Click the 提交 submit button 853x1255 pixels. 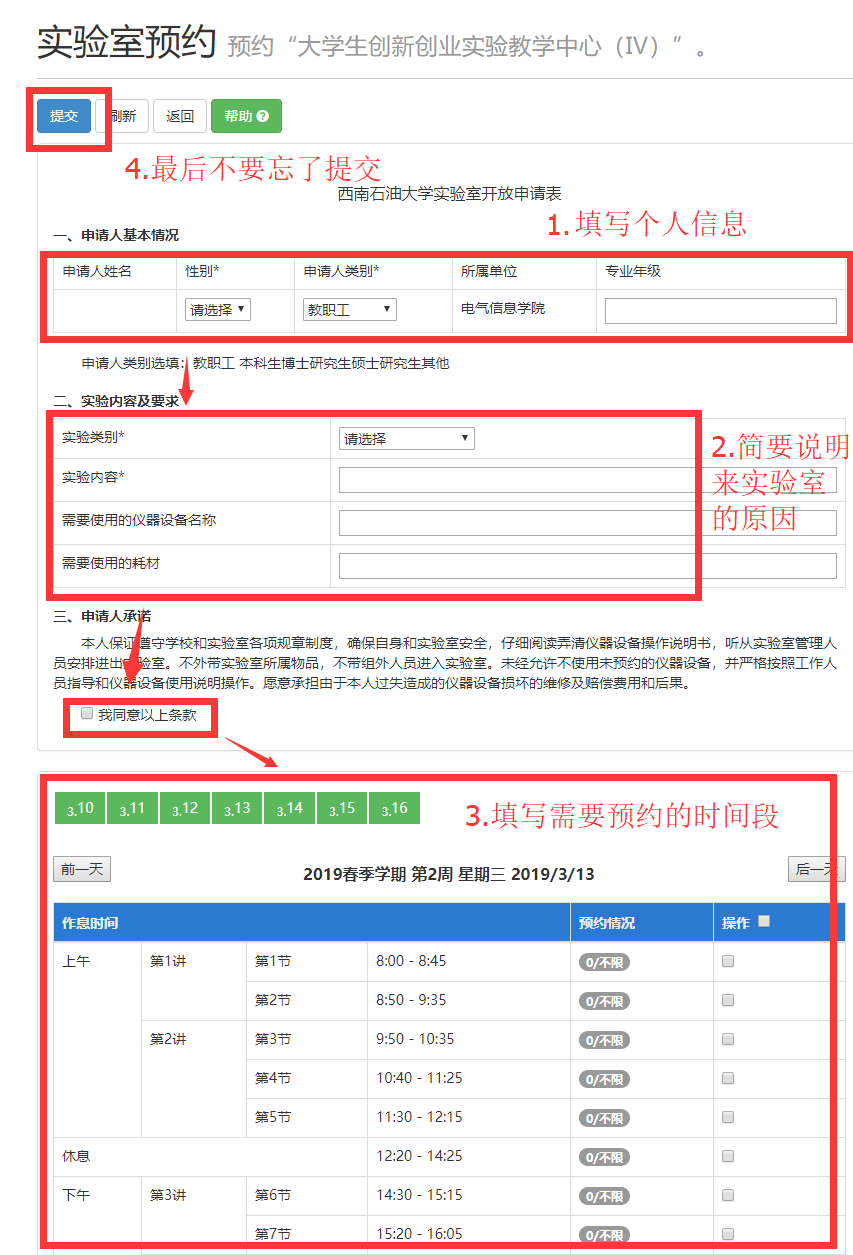(64, 116)
